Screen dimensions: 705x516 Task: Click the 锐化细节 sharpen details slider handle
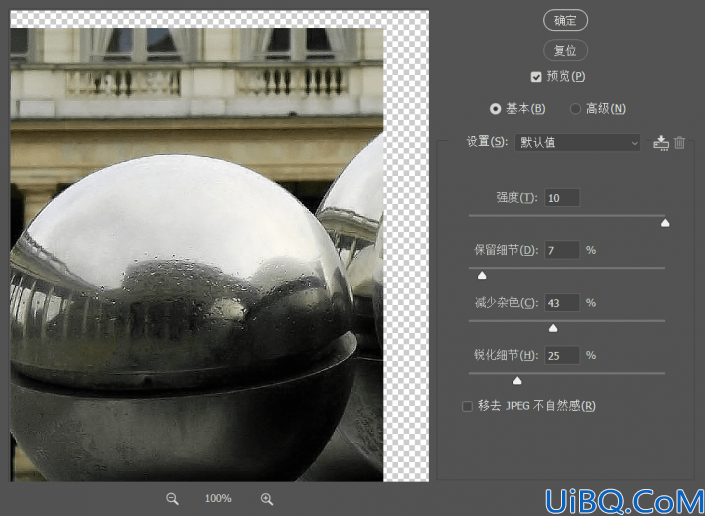[517, 381]
